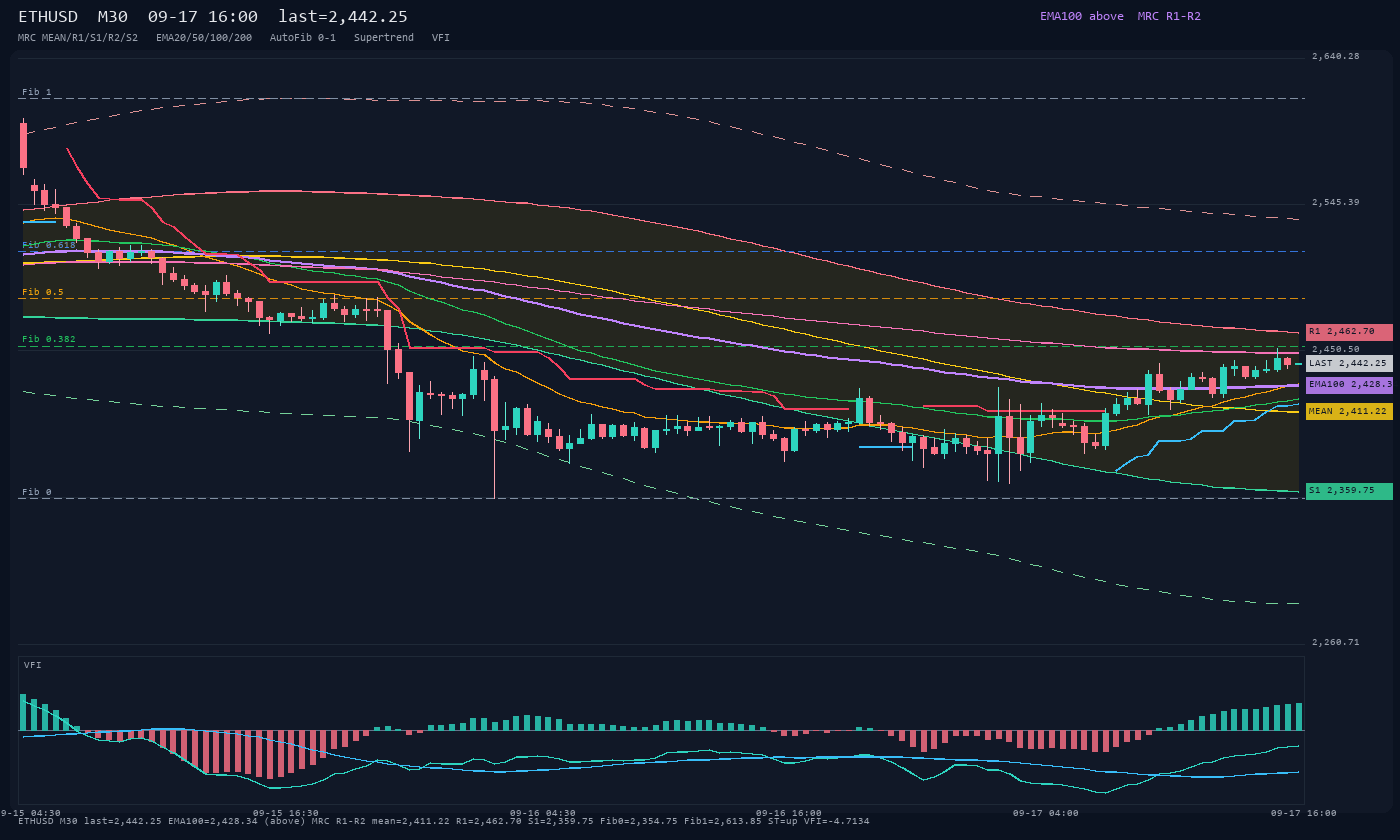Select the Supertrend legend entry
This screenshot has width=1400, height=840.
[384, 38]
